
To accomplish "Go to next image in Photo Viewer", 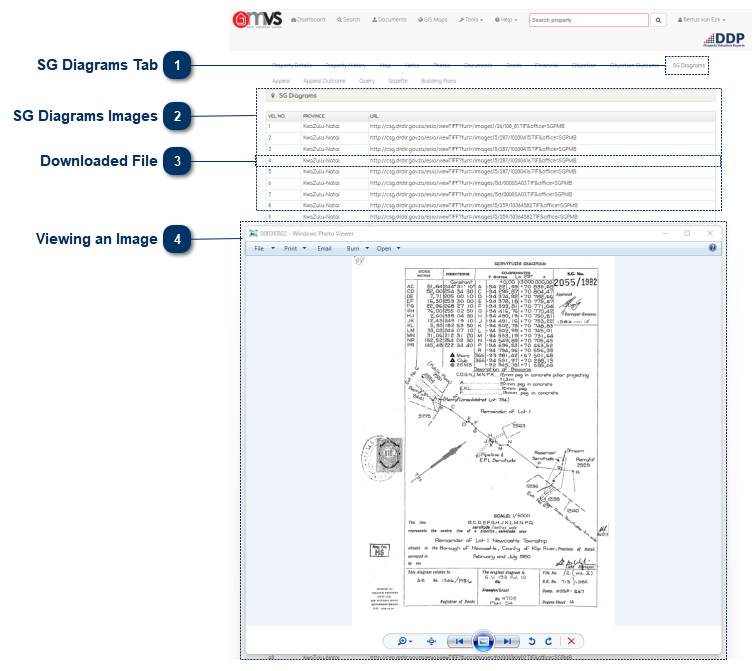I will click(508, 641).
